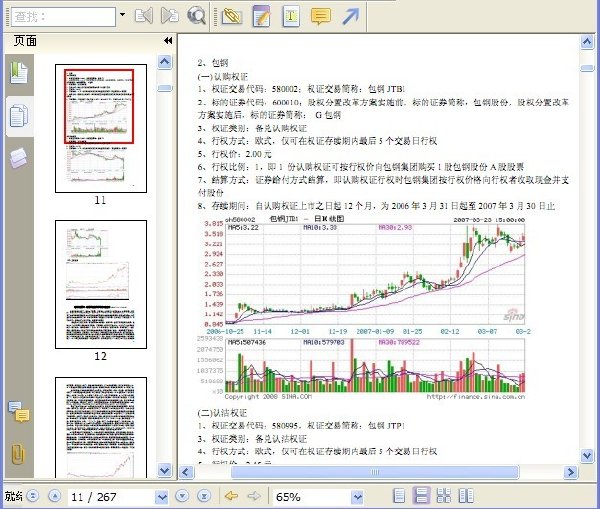Click the find previous icon
The height and width of the screenshot is (509, 600).
pyautogui.click(x=144, y=16)
